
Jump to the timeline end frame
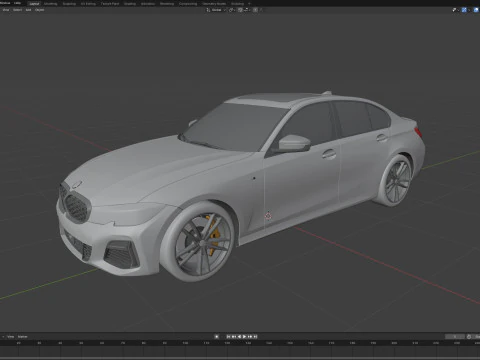click(x=255, y=337)
